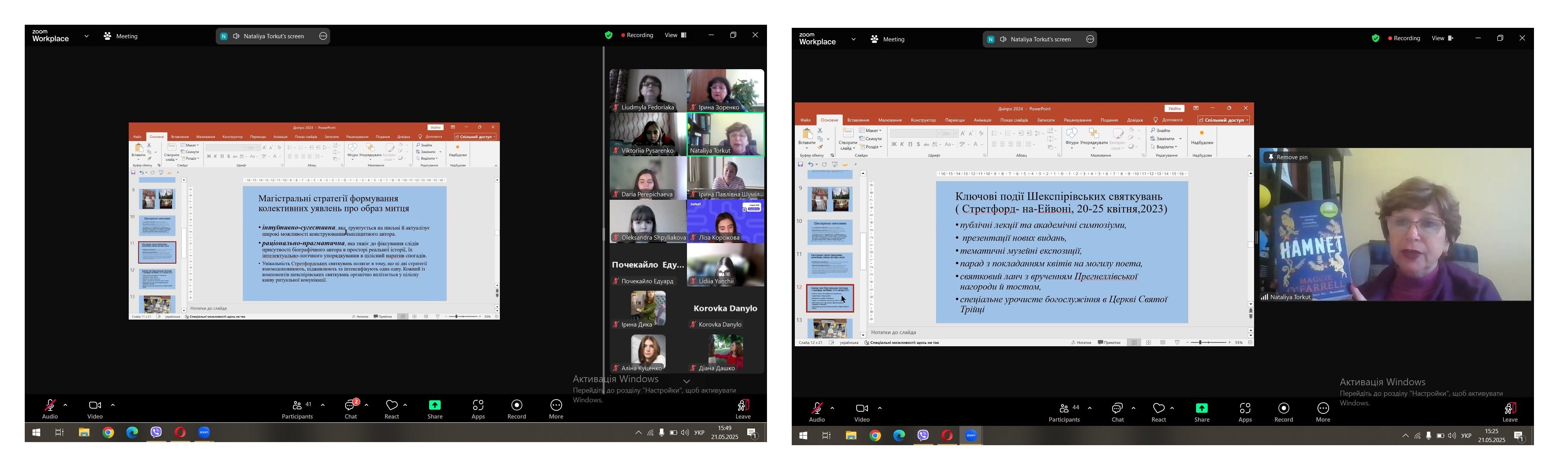Collapse gallery using chevron below participant thumbnails
1568x473 pixels.
pos(687,381)
